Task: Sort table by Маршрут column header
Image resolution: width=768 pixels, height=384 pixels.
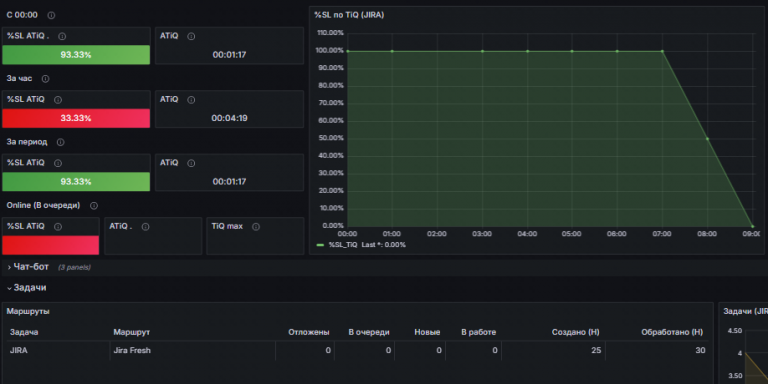Action: pos(131,332)
